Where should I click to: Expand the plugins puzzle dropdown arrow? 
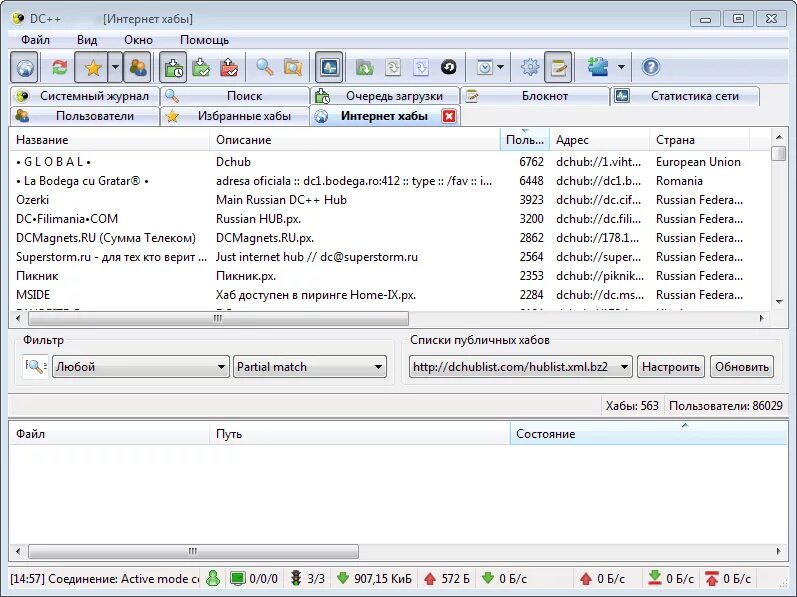tap(621, 67)
